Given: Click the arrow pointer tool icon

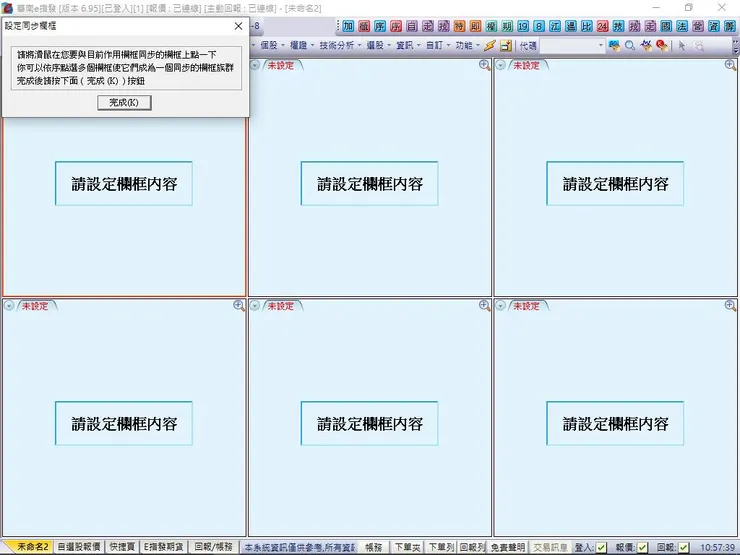Looking at the screenshot, I should coord(681,46).
